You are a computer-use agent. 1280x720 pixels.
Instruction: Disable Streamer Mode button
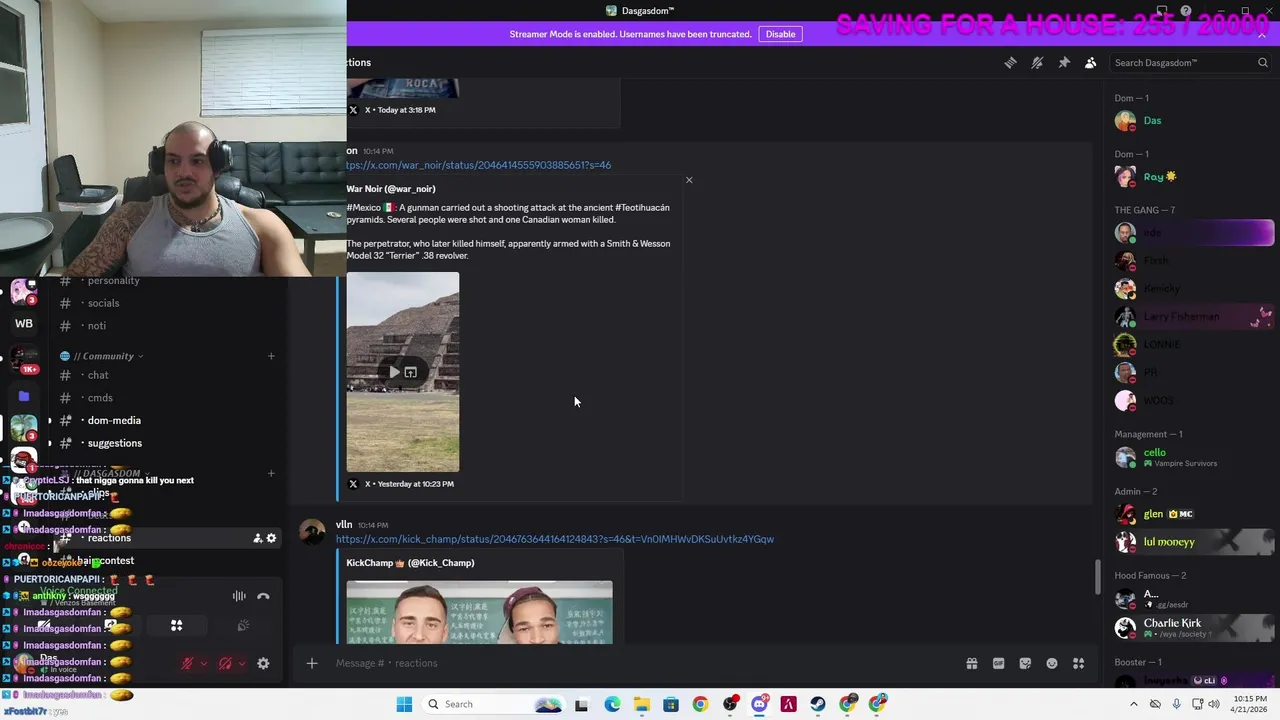(x=781, y=34)
